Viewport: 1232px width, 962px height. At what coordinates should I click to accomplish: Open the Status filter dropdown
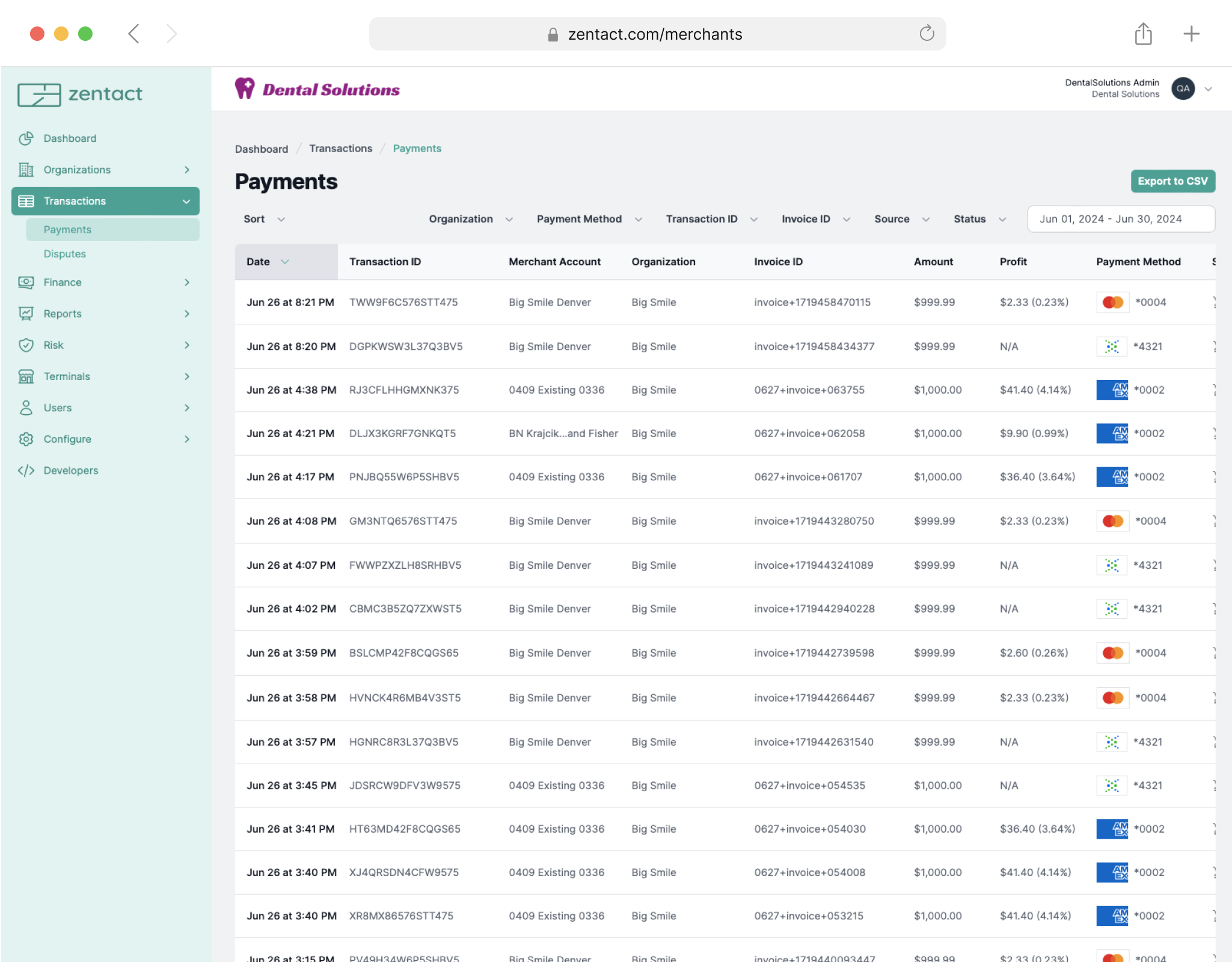979,219
